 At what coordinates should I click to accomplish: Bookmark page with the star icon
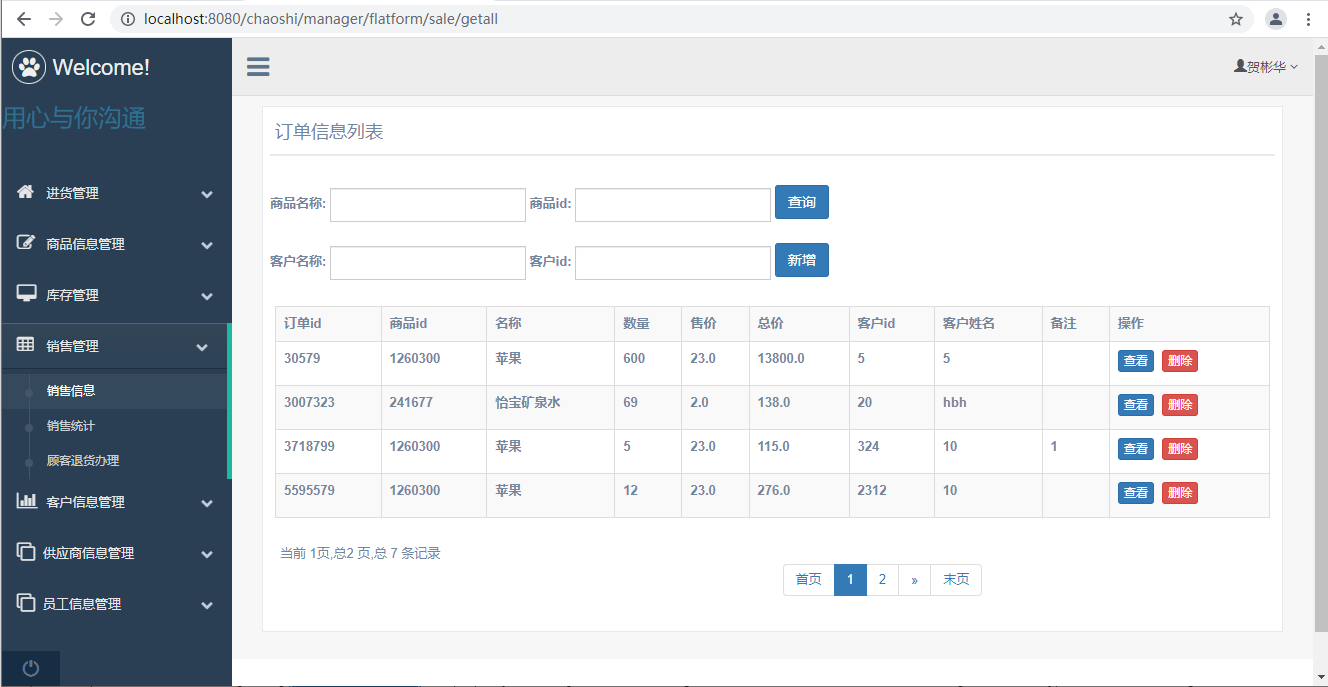[1236, 19]
